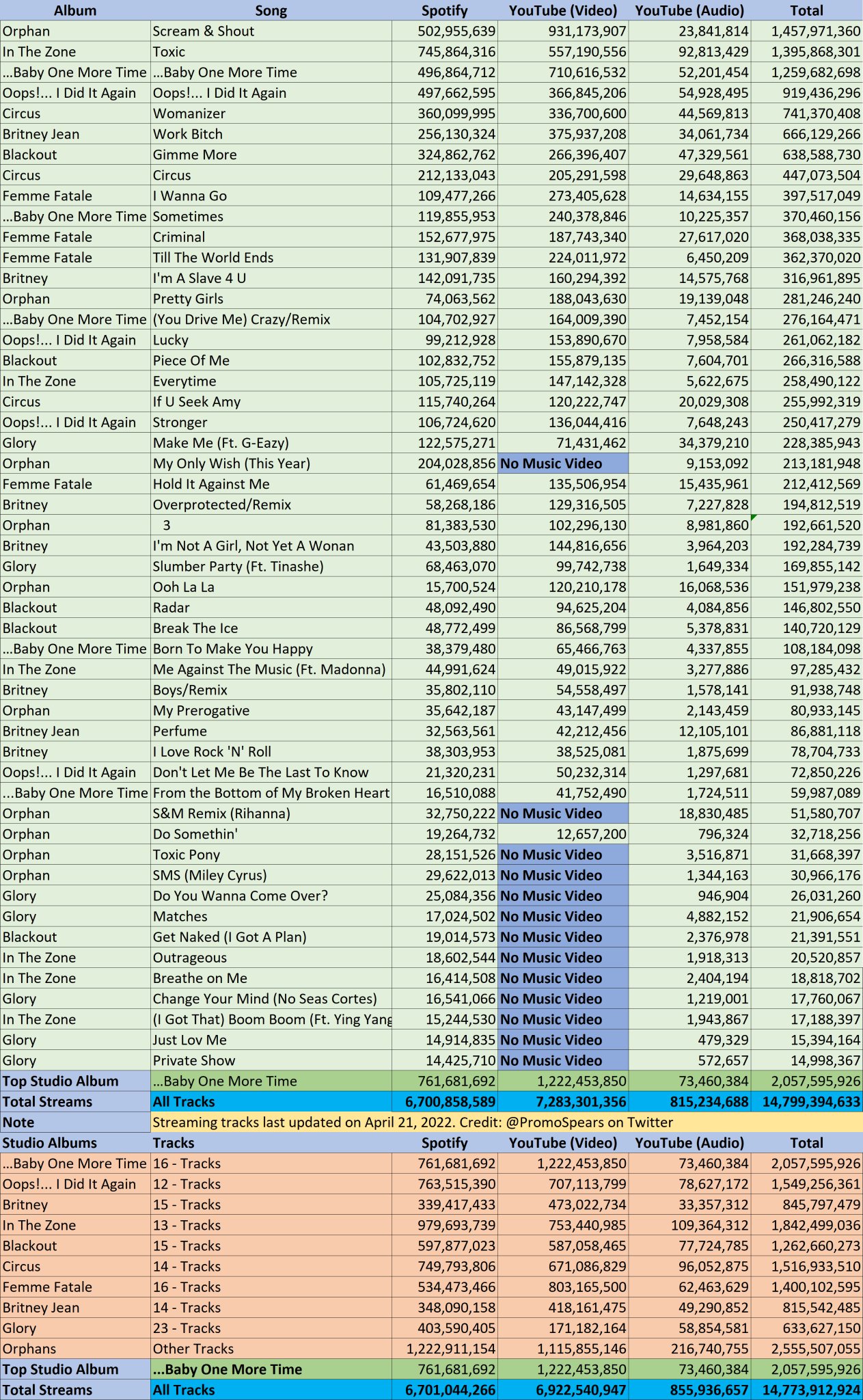Select 'Pretty Girls' song cell

271,299
